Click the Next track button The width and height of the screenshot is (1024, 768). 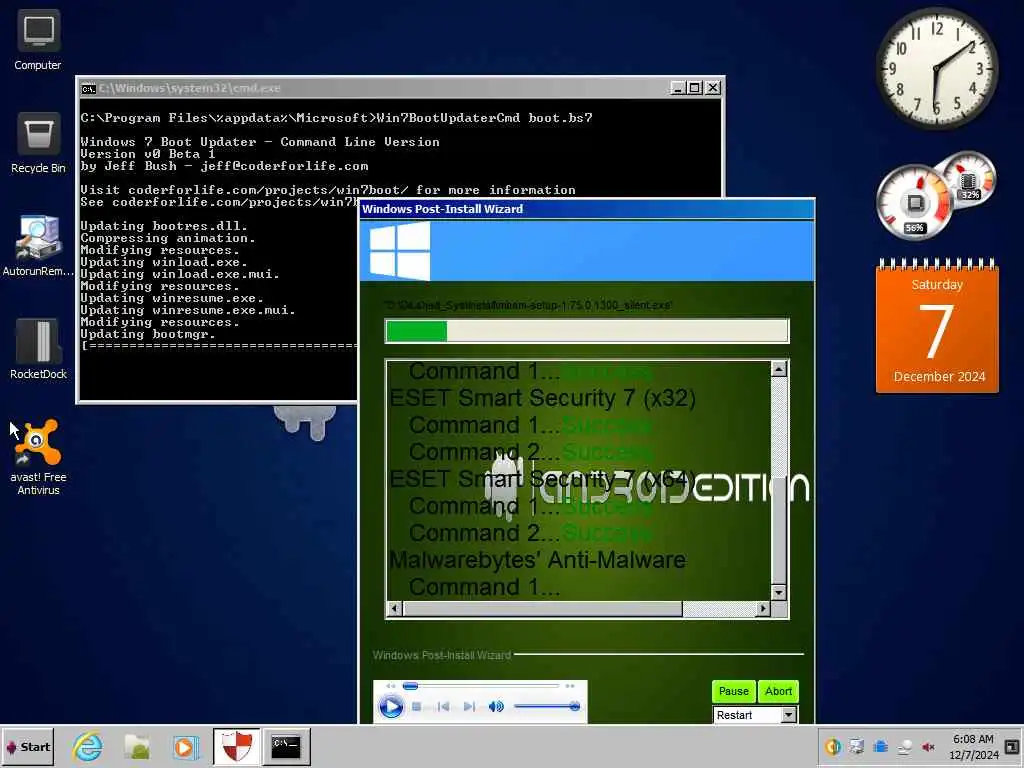[469, 707]
